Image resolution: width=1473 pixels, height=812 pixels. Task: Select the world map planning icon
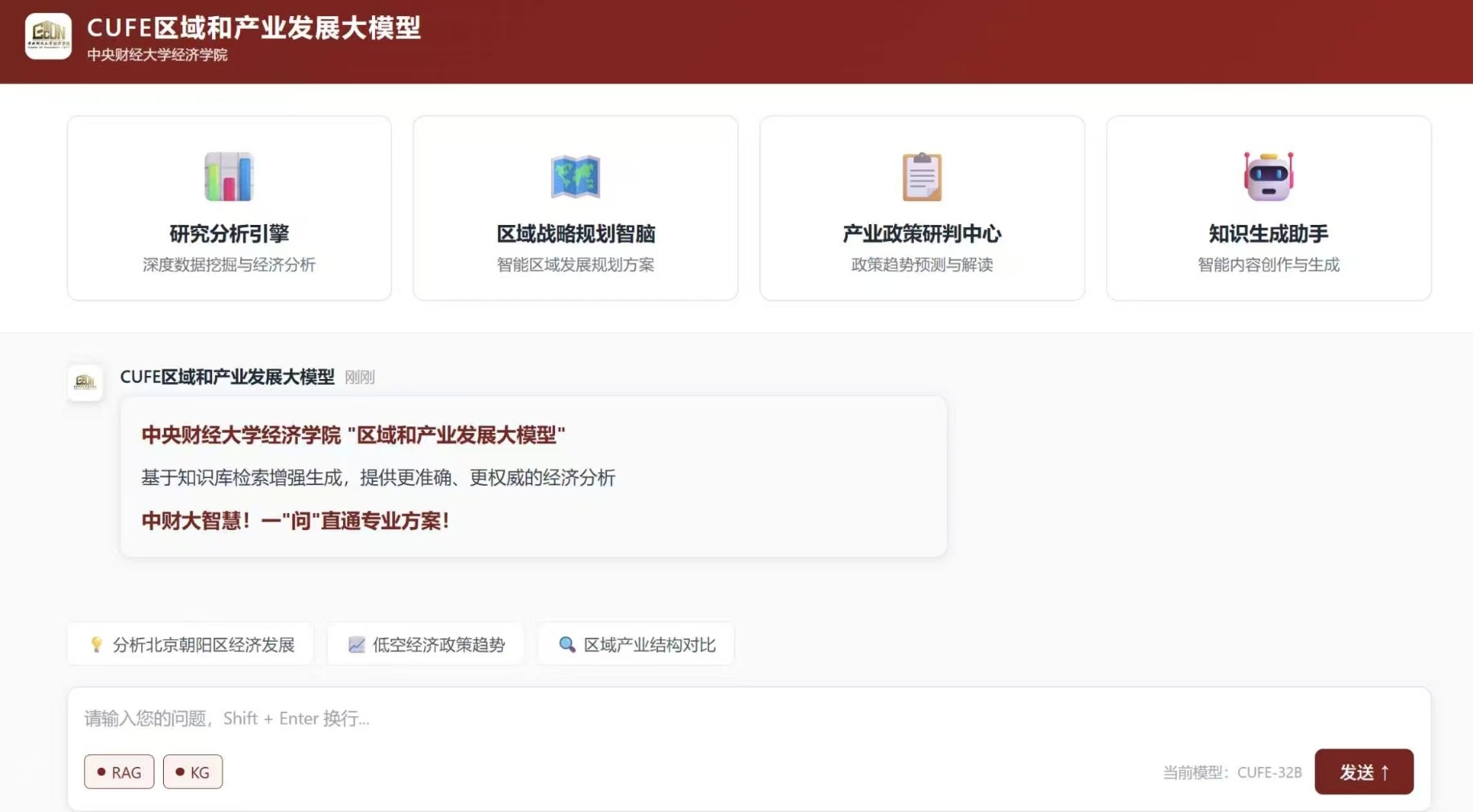pos(575,176)
